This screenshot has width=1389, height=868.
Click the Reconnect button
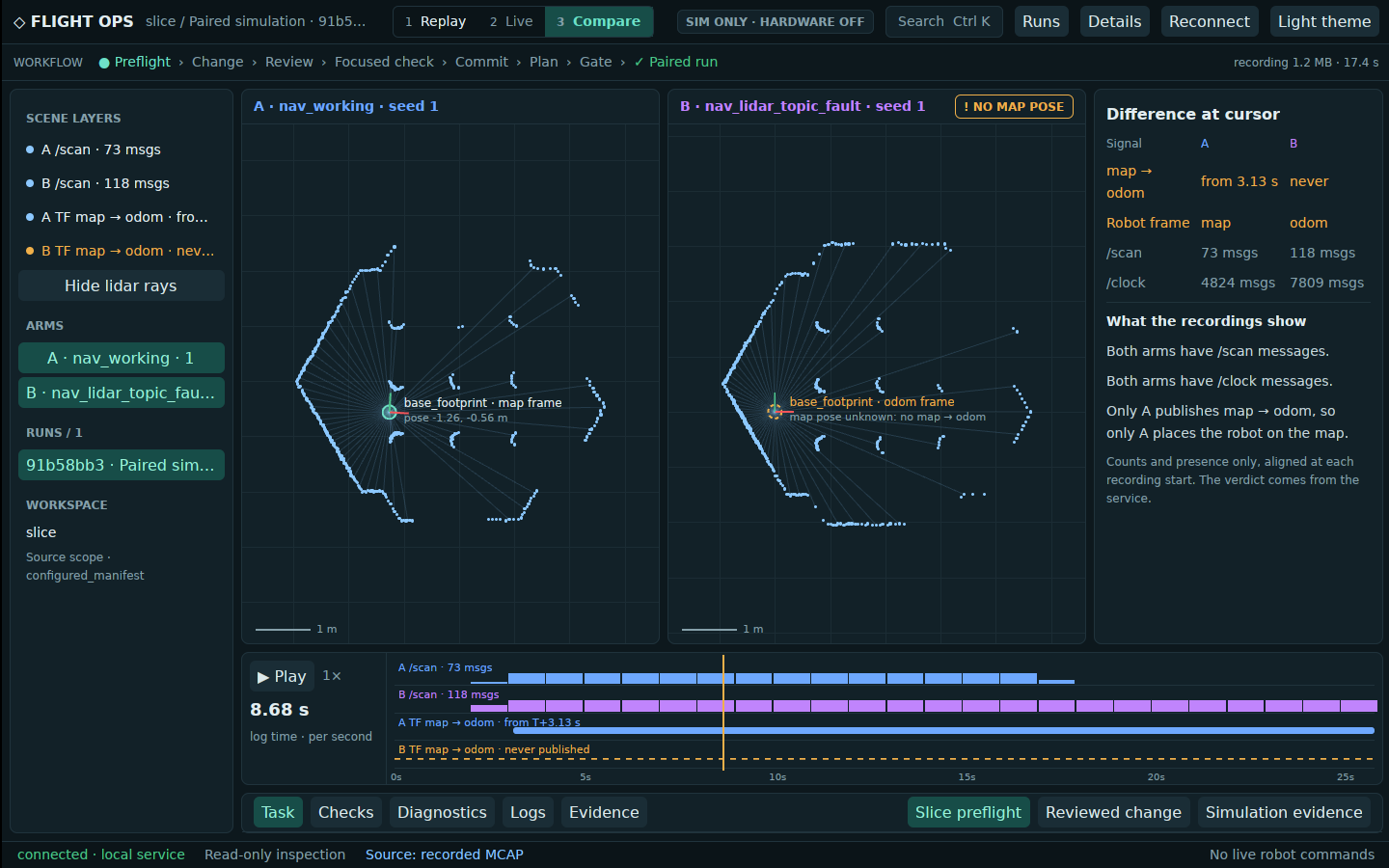(1210, 21)
